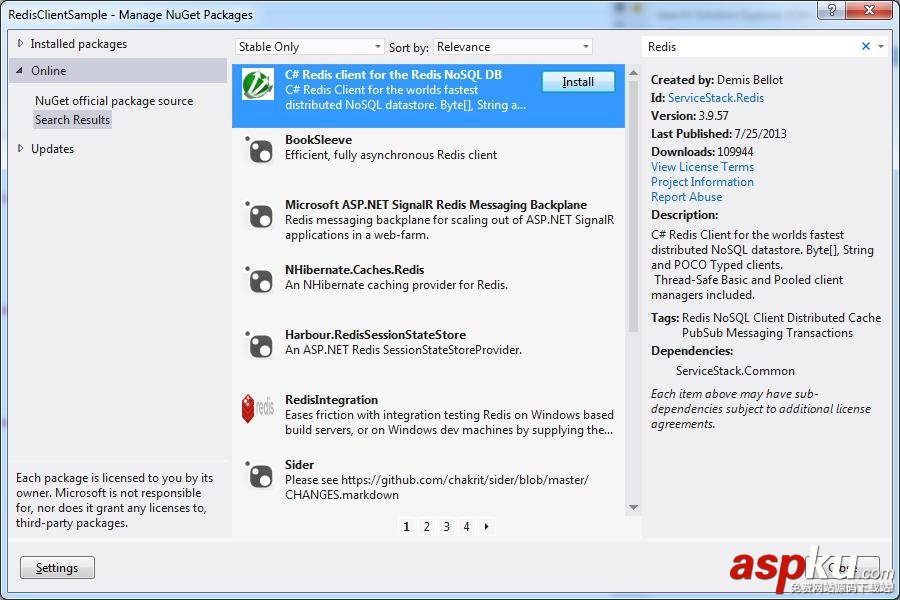
Task: Open the Project Information link
Action: point(702,182)
